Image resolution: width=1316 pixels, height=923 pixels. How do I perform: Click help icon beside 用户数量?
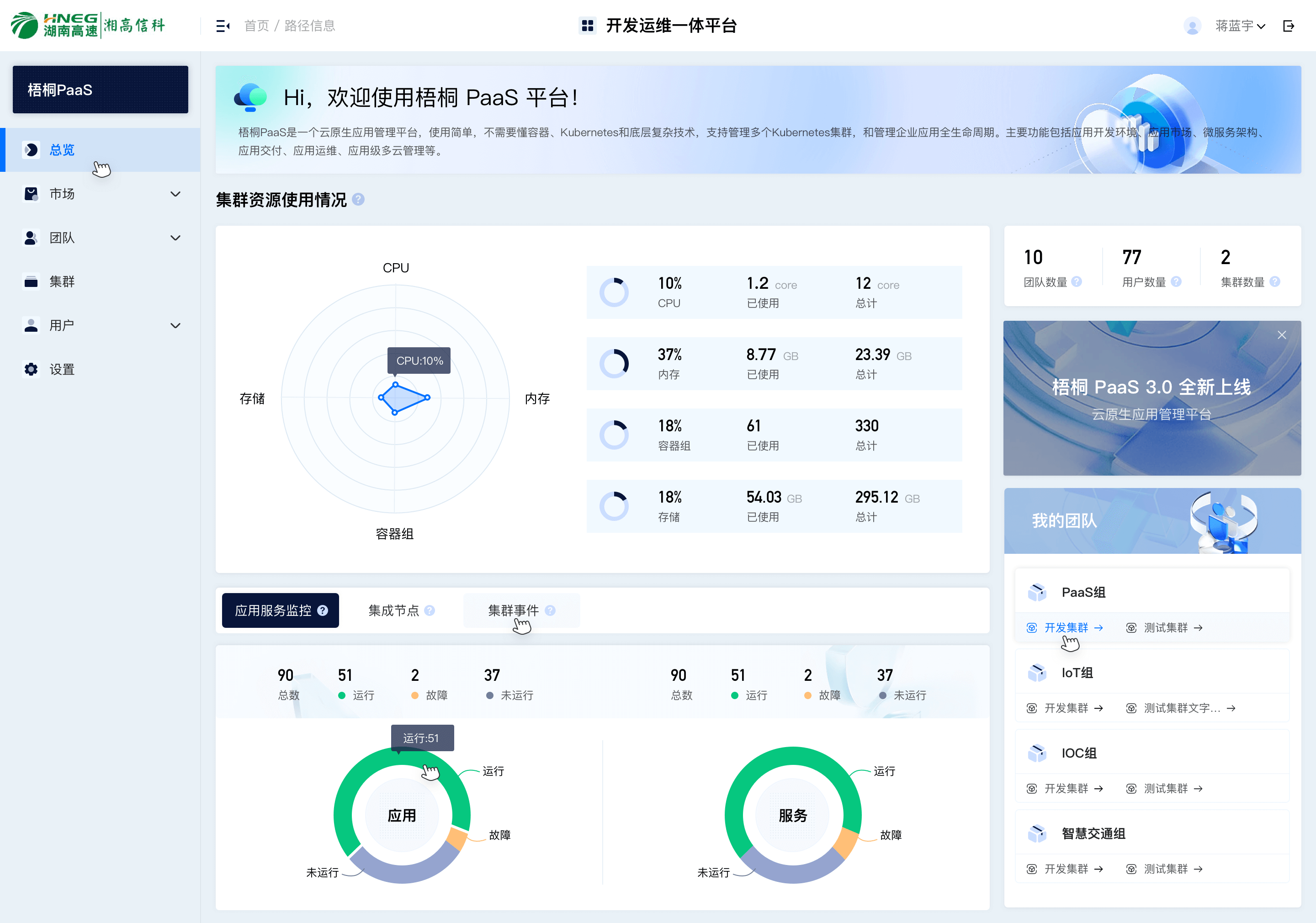pyautogui.click(x=1176, y=281)
